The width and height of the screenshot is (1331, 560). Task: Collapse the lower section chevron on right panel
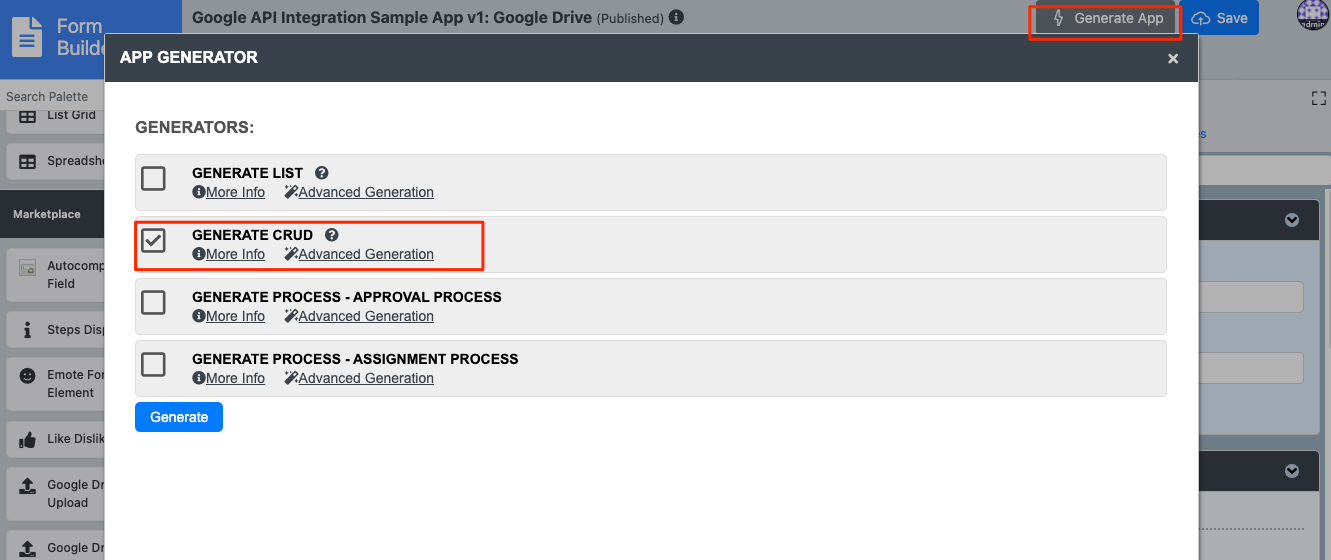click(x=1292, y=471)
